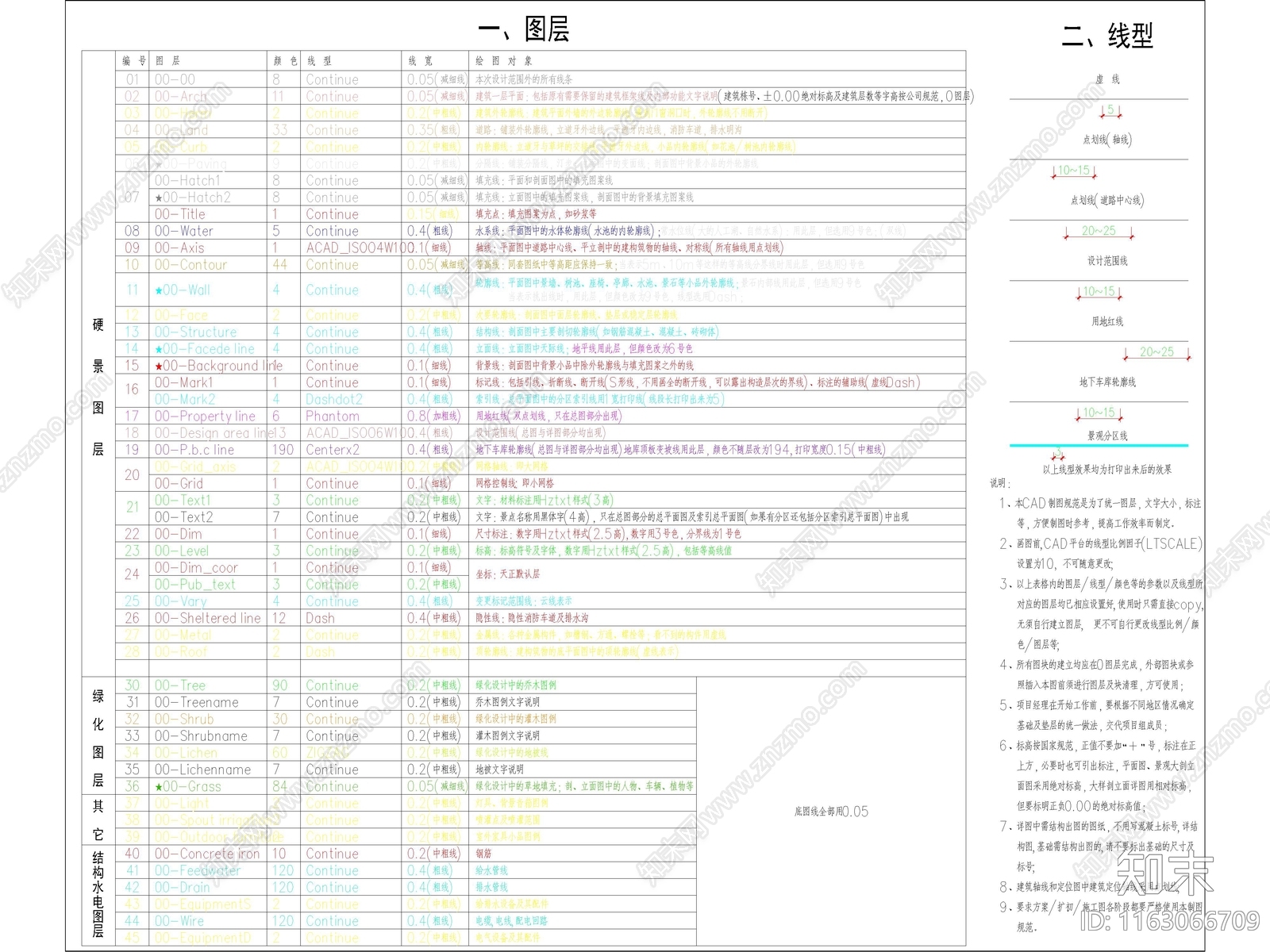This screenshot has width=1270, height=952.
Task: Click the 00-Tree layer name
Action: click(179, 685)
